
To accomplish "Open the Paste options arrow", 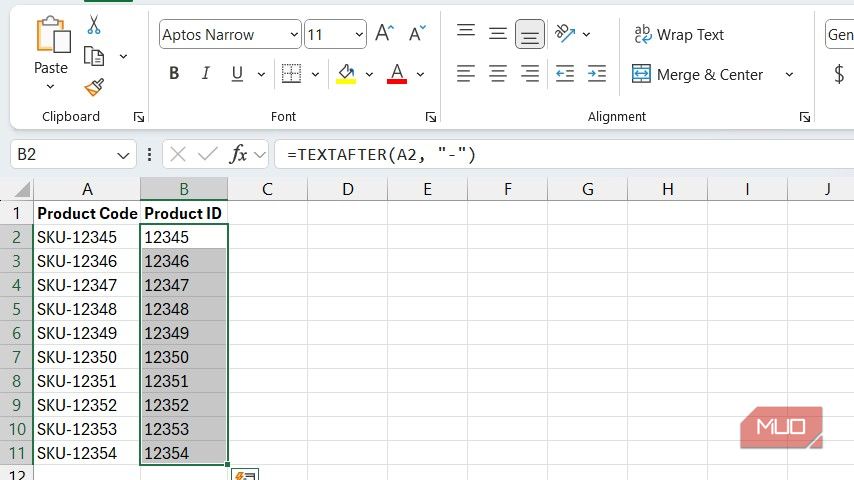I will (50, 87).
